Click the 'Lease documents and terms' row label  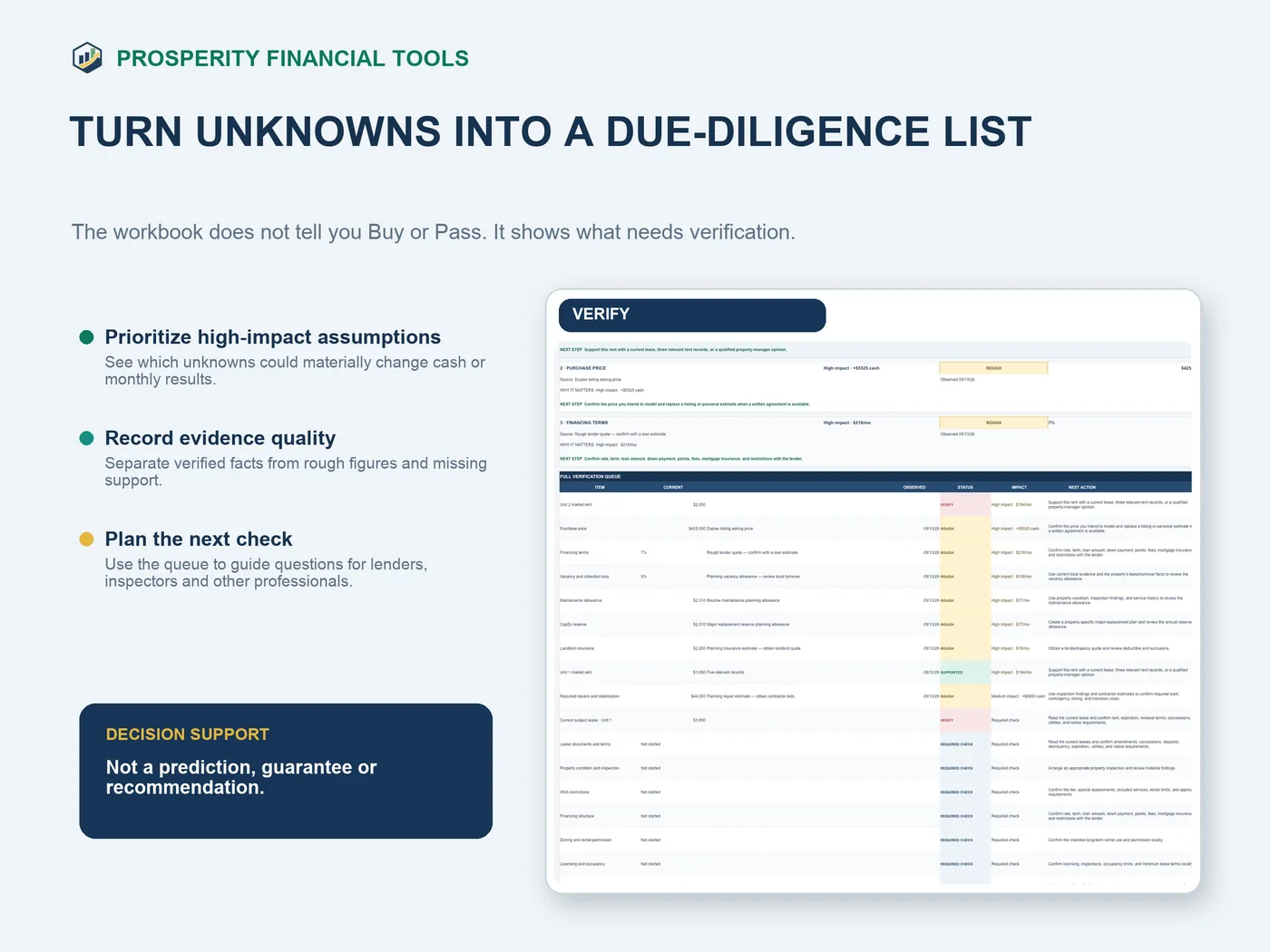point(585,744)
